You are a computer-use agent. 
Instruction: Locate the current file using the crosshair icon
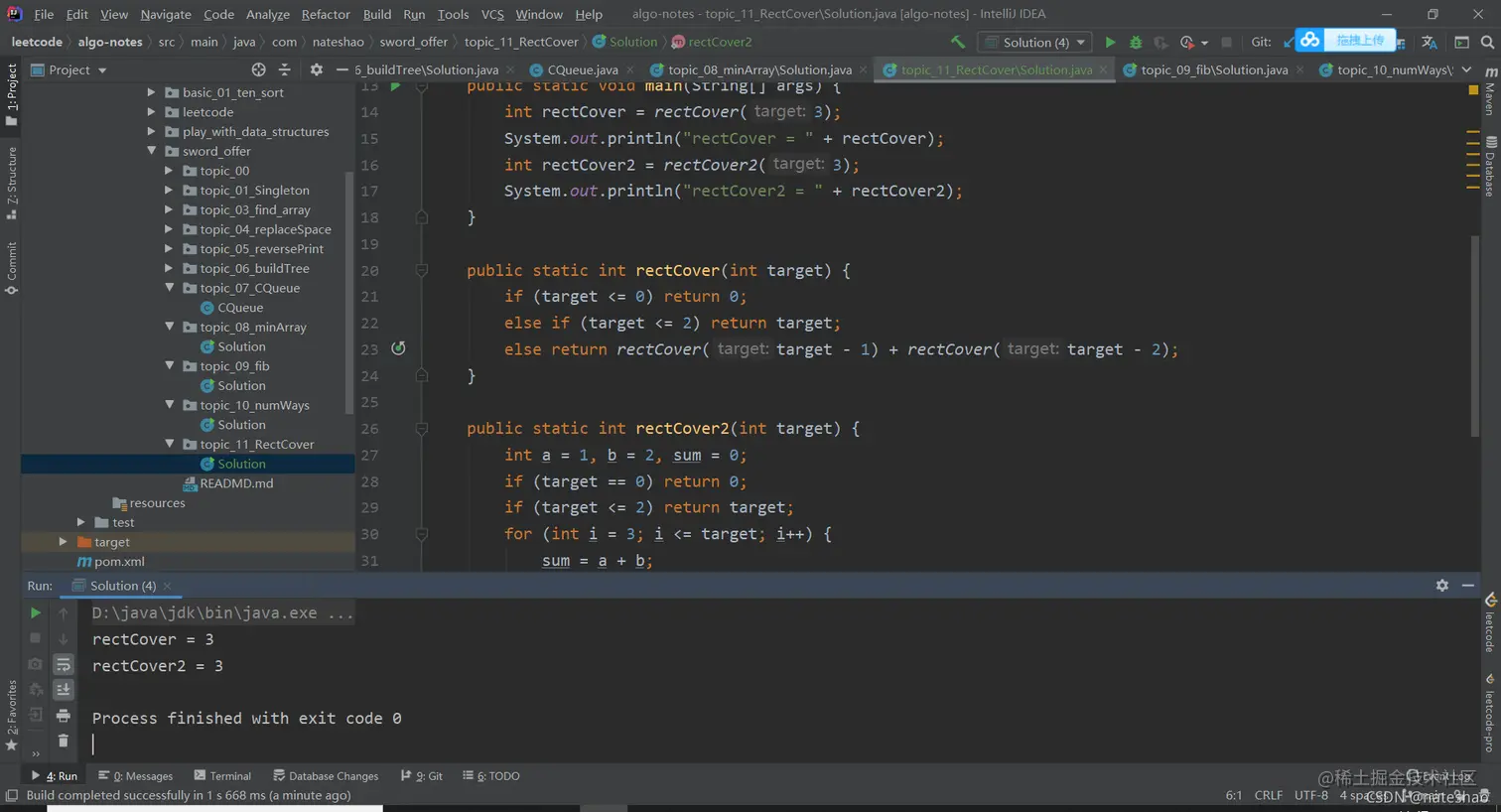[258, 69]
